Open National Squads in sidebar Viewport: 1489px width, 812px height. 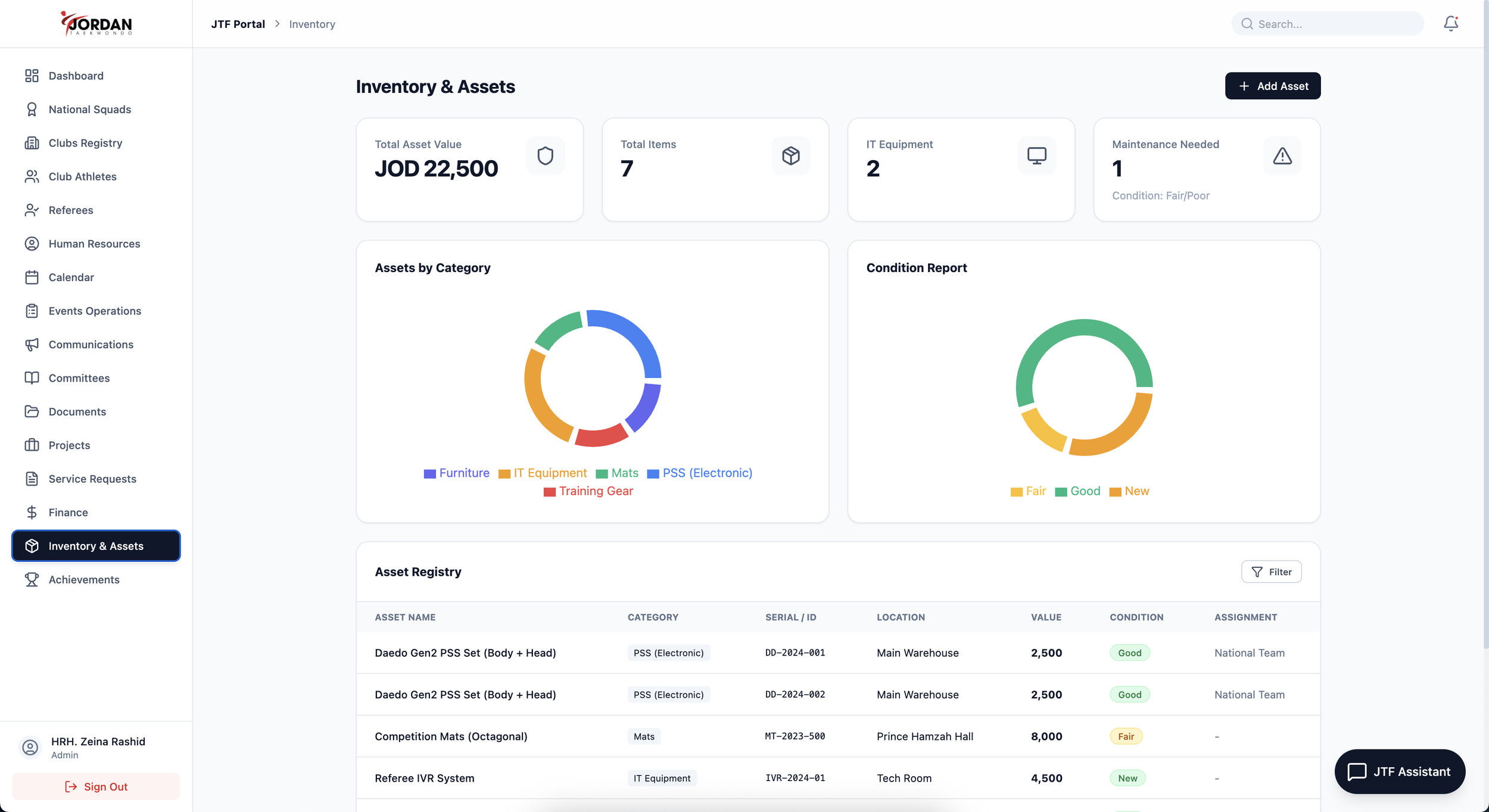click(89, 110)
